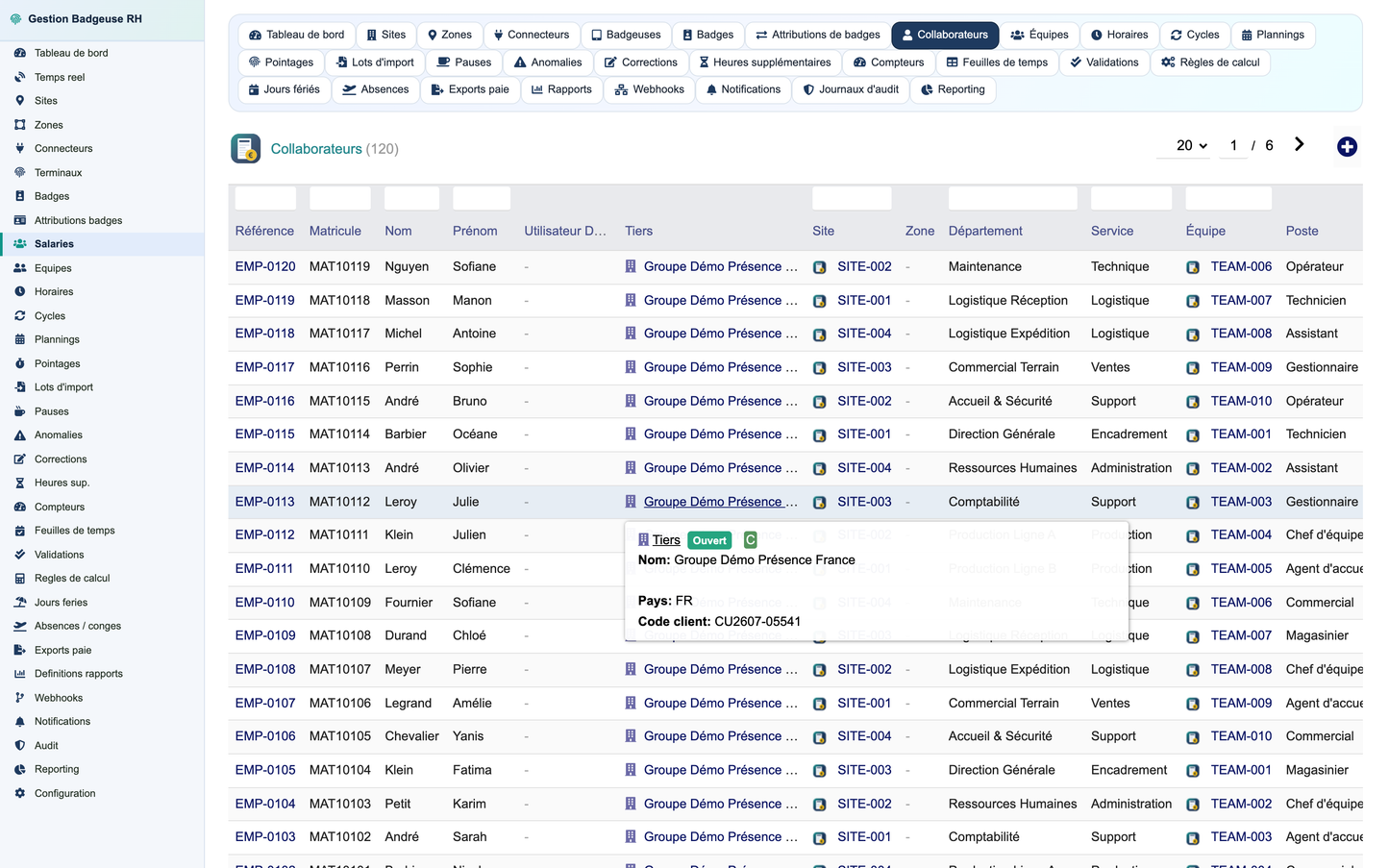Open Tableau de bord sidebar icon
1389x868 pixels.
point(19,53)
